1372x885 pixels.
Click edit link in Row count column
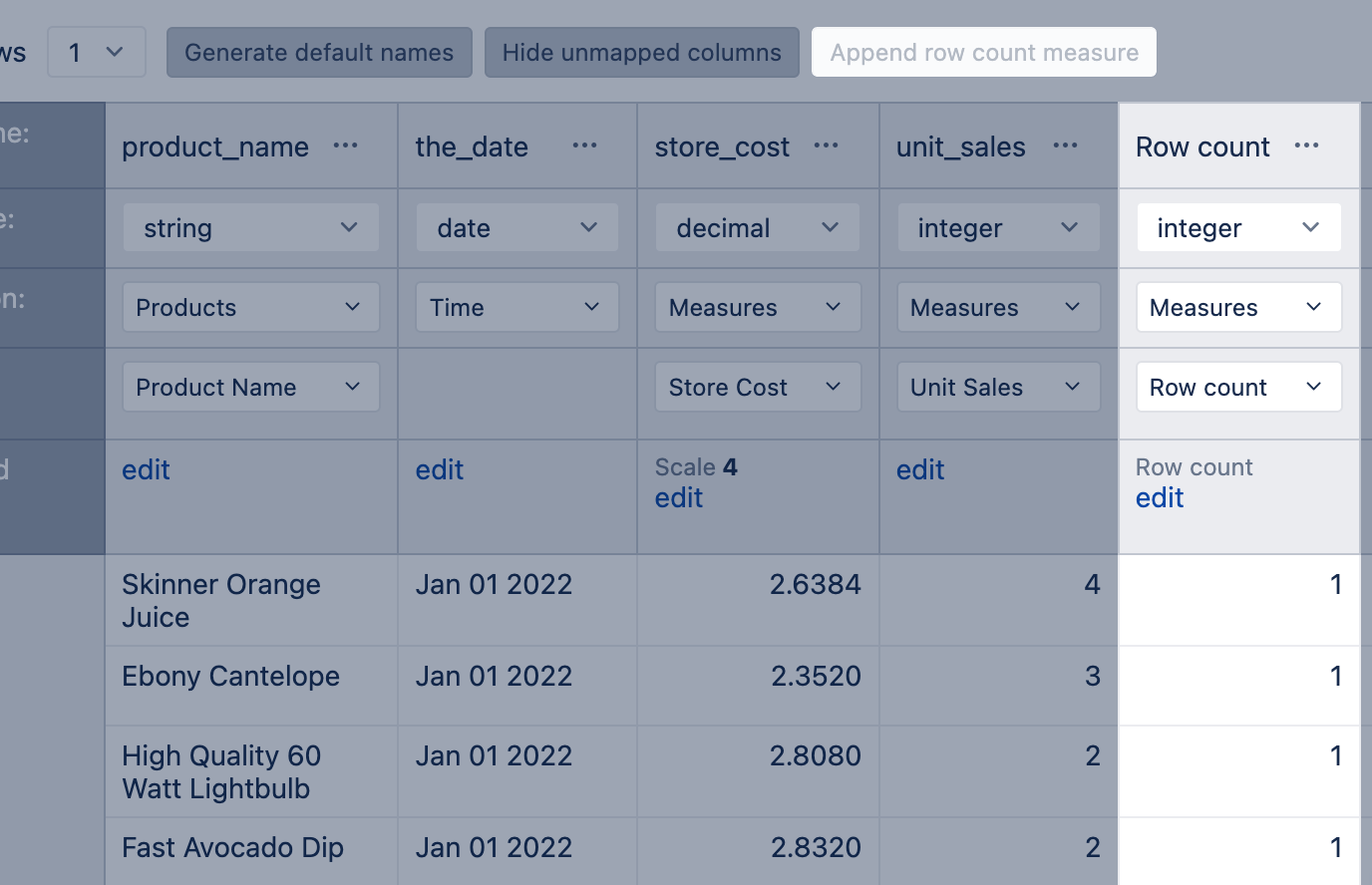point(1159,498)
